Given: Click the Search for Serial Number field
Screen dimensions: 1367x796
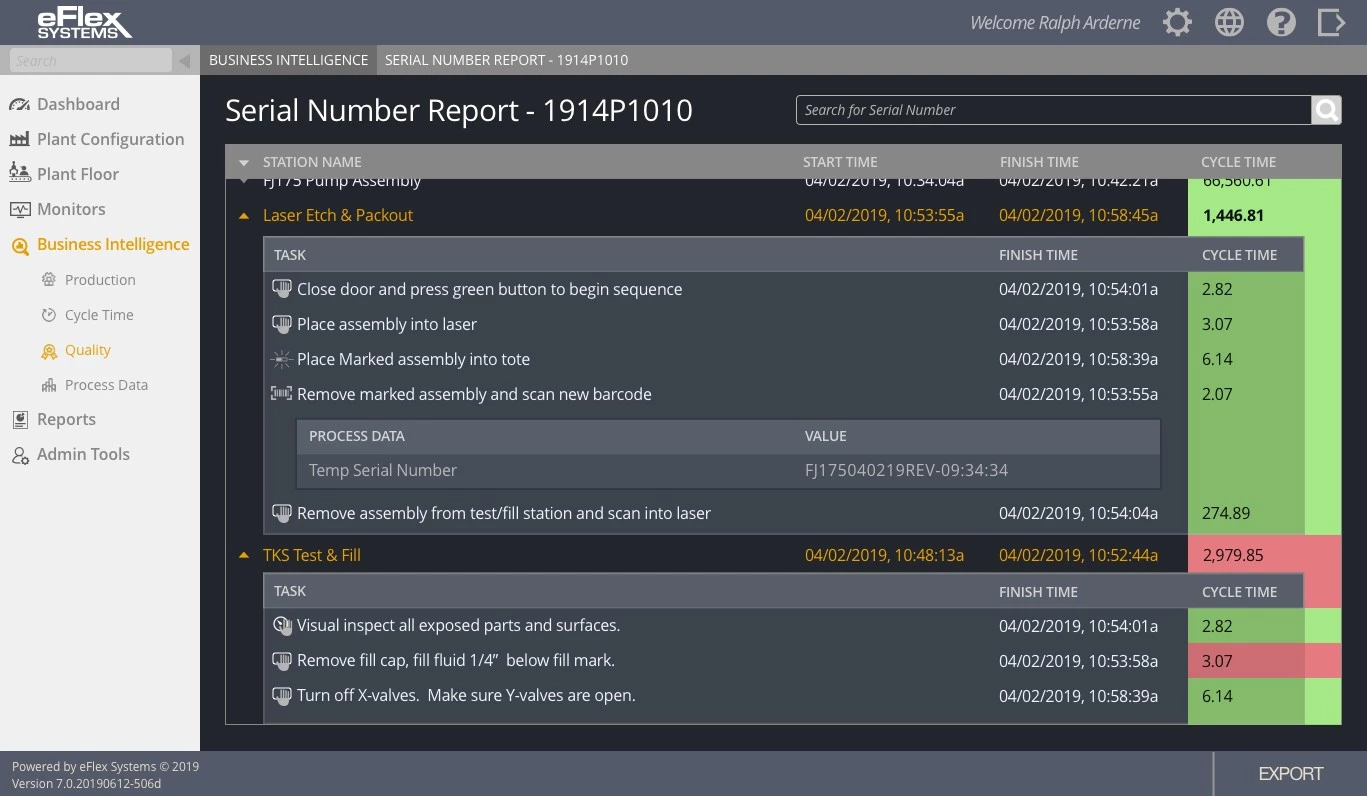Looking at the screenshot, I should pyautogui.click(x=1053, y=110).
